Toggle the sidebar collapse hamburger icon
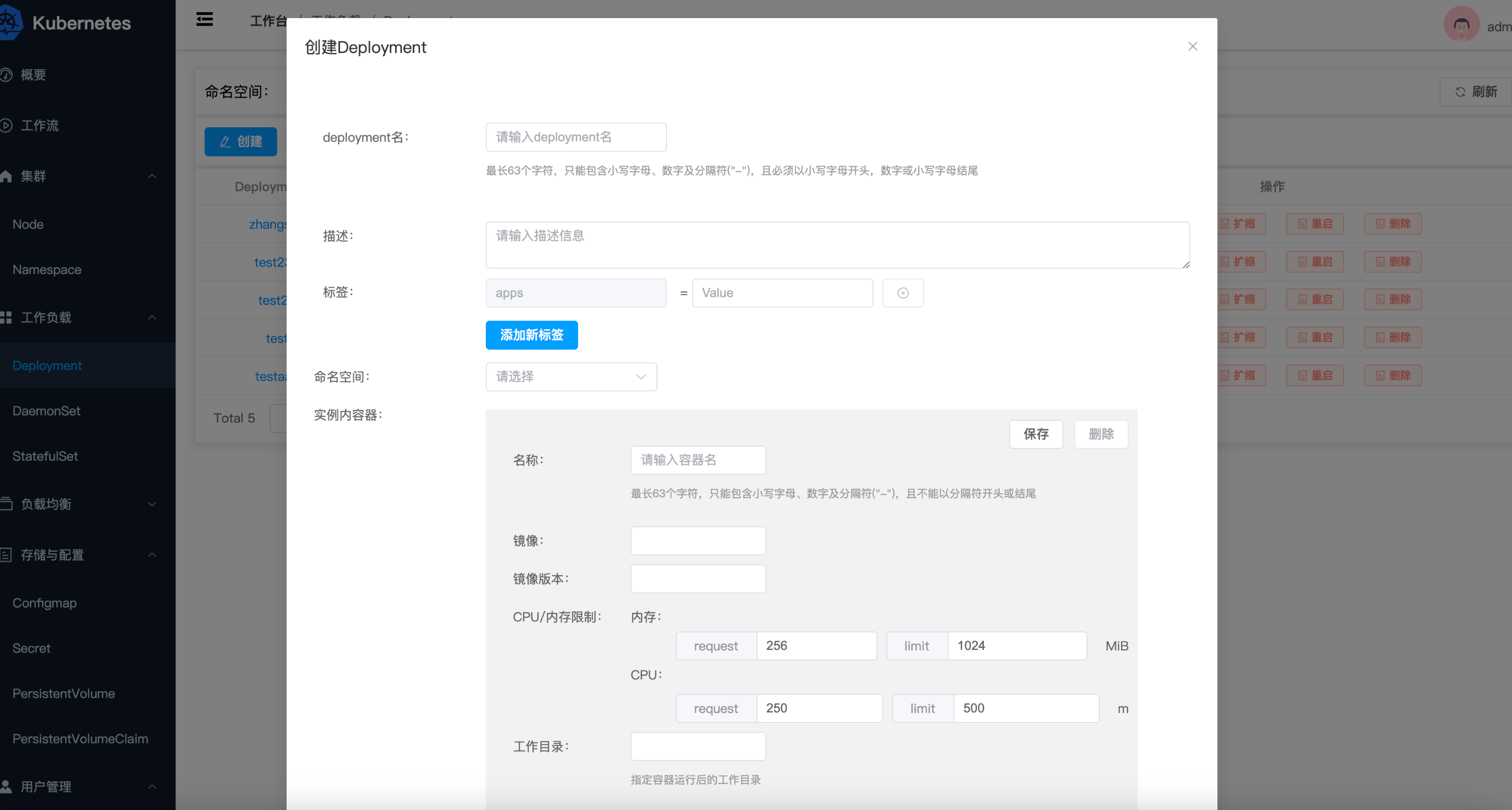 click(x=204, y=20)
